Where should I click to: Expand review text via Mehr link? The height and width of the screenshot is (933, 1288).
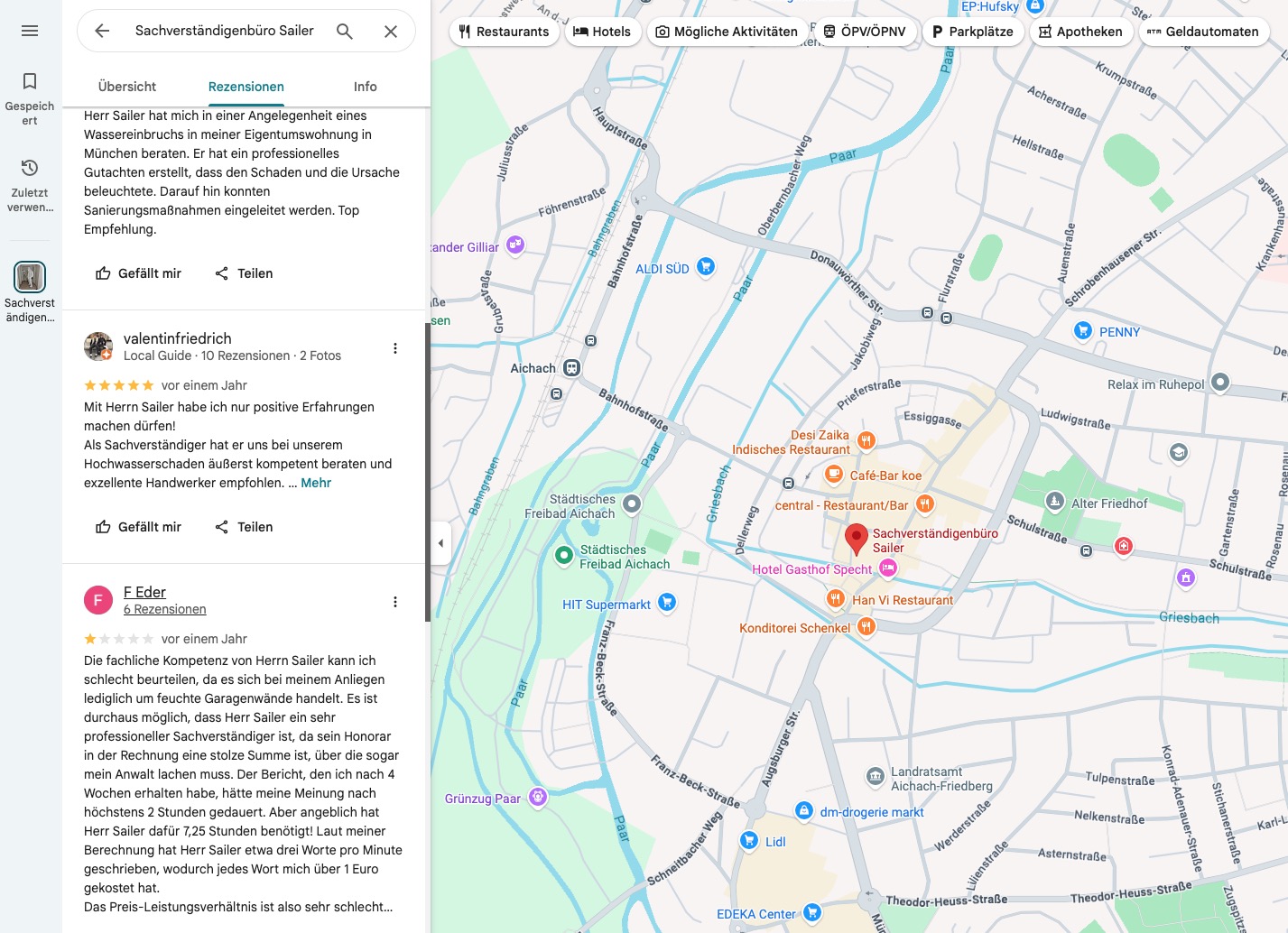tap(316, 483)
